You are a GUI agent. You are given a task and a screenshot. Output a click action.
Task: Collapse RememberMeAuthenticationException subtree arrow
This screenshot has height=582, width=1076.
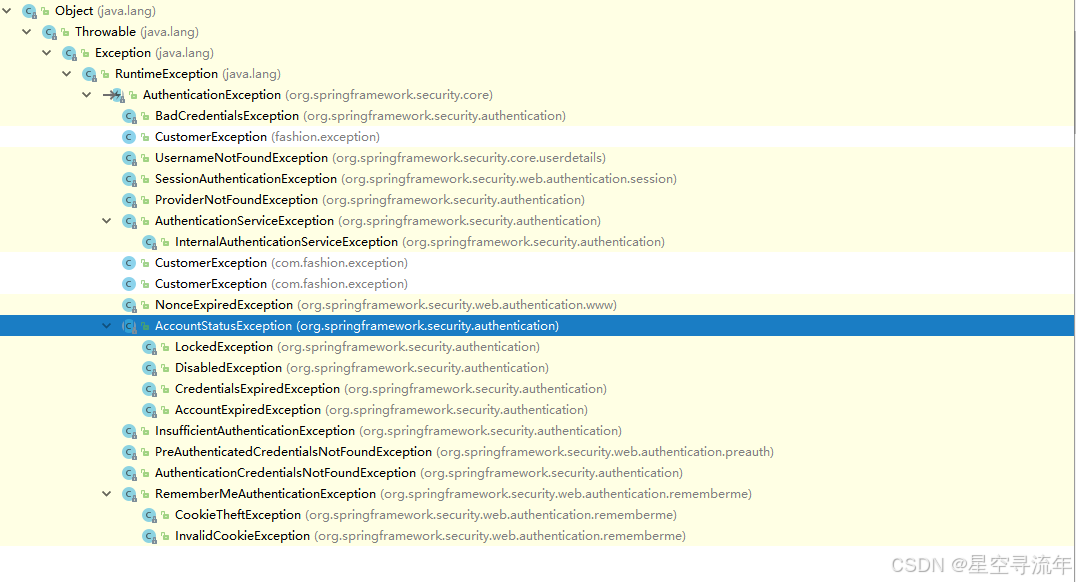(106, 494)
